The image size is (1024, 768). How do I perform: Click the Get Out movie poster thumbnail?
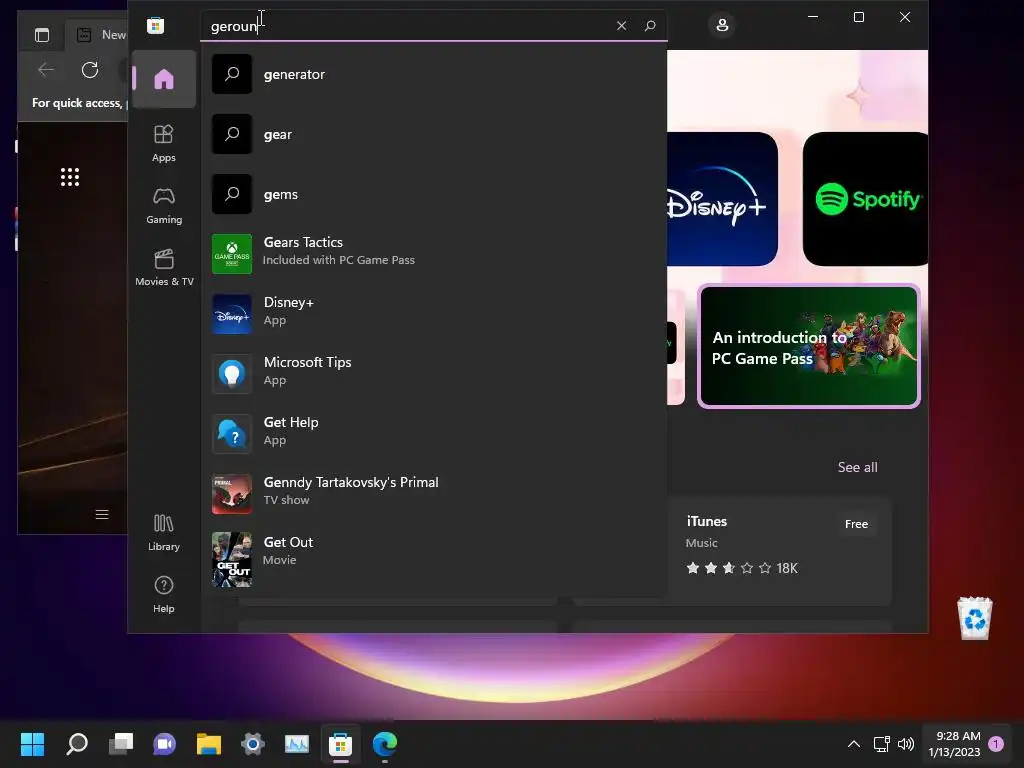coord(232,560)
